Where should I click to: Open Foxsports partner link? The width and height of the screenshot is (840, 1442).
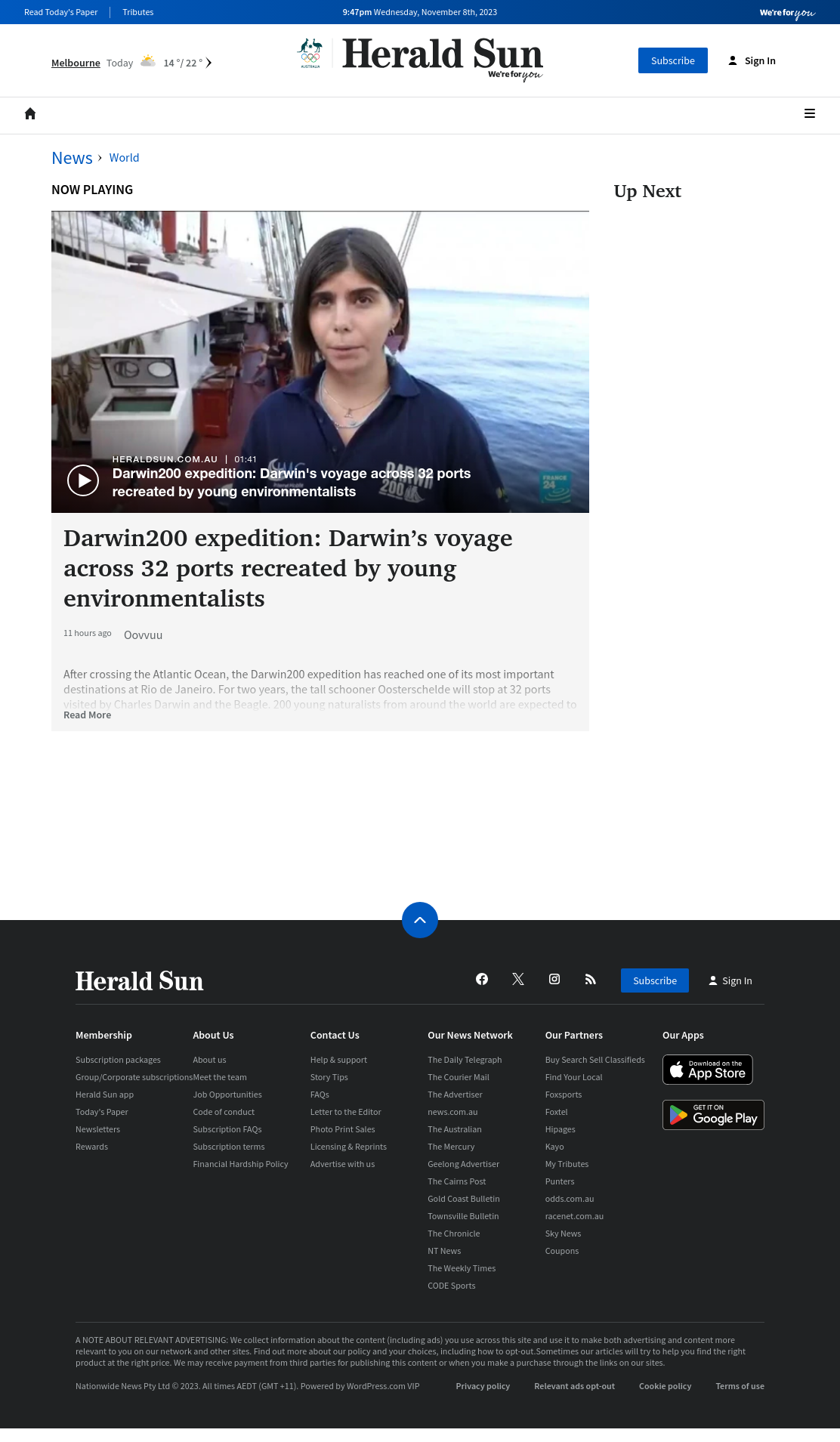(x=564, y=1095)
